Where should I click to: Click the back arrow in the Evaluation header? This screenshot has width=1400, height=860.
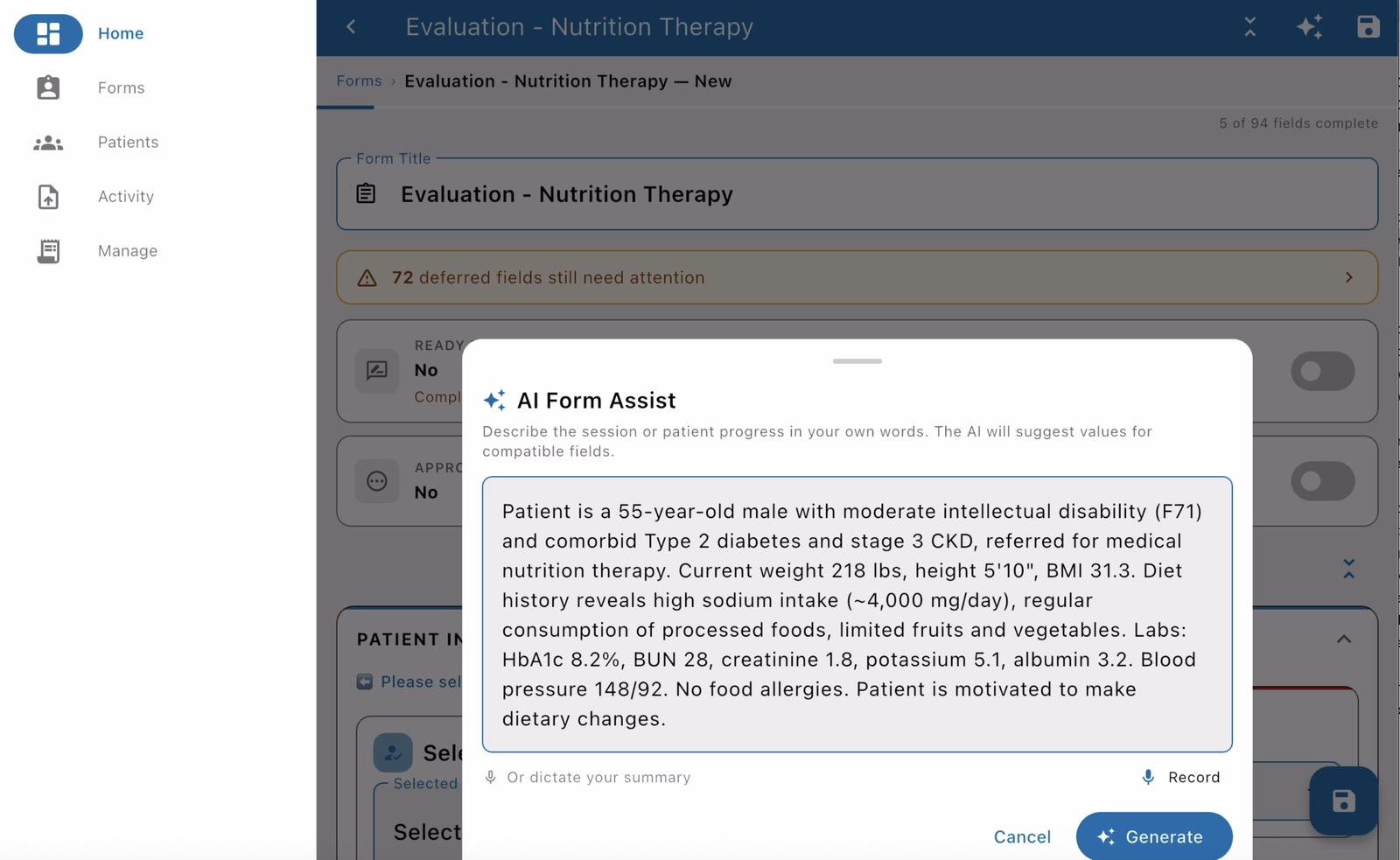coord(350,27)
